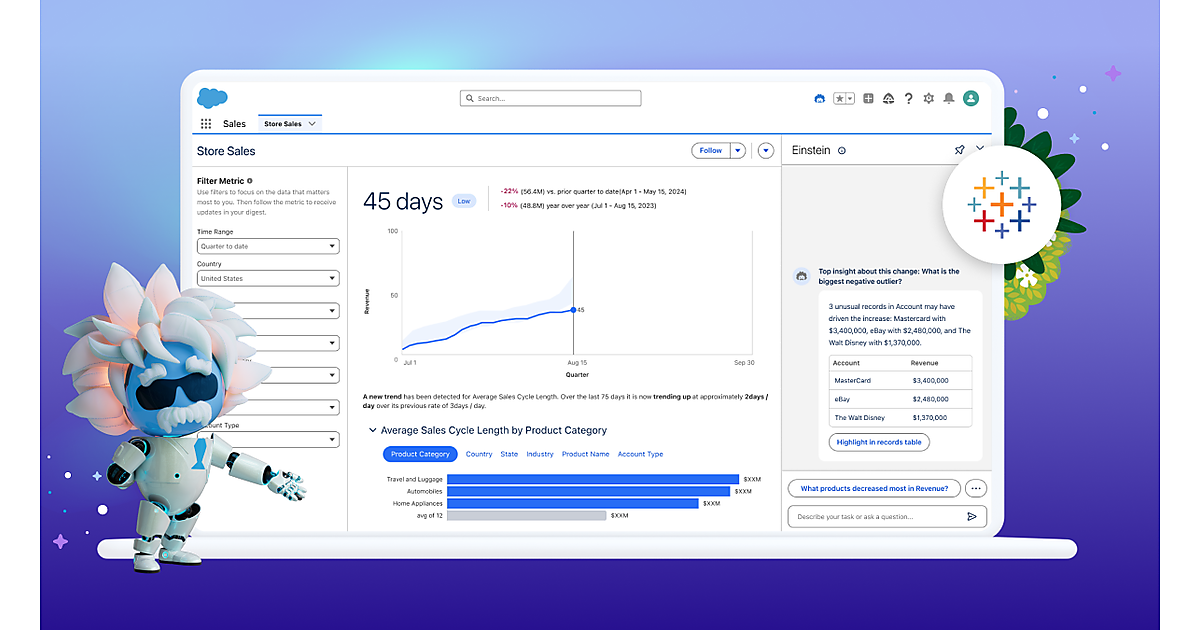
Task: Open the user profile avatar
Action: coord(970,98)
